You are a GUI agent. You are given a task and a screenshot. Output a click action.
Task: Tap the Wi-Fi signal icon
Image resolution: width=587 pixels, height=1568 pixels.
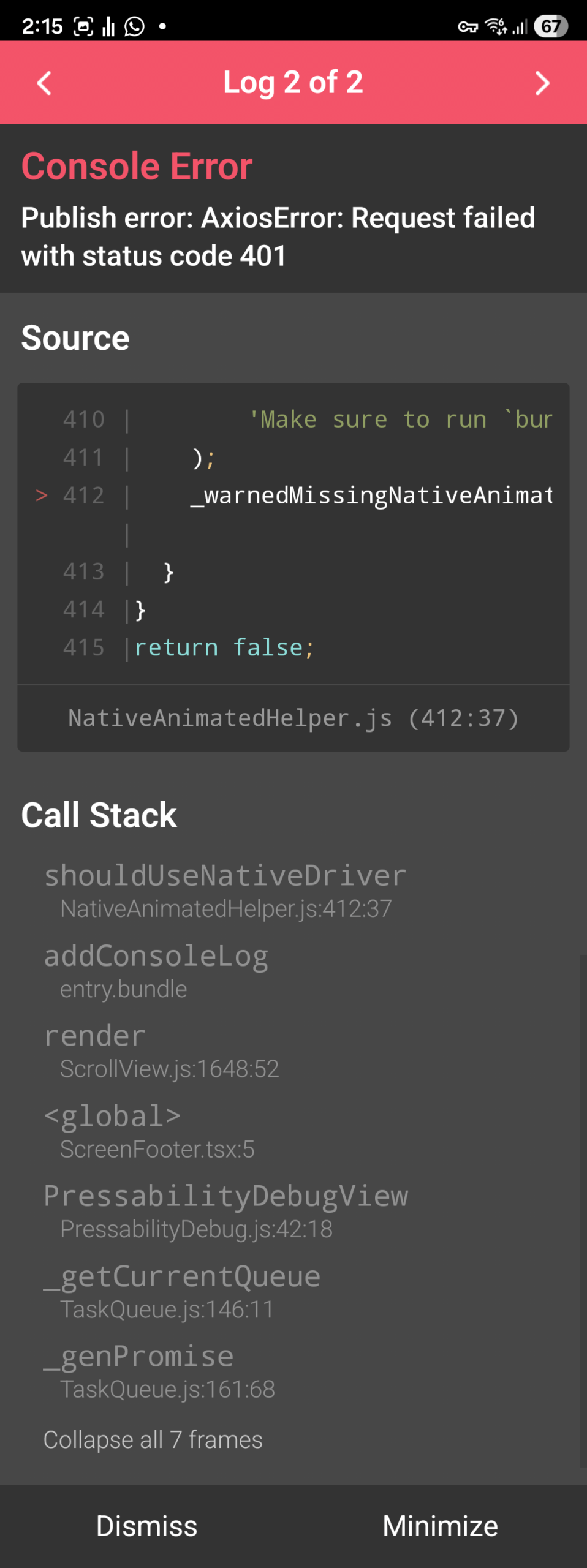(495, 26)
